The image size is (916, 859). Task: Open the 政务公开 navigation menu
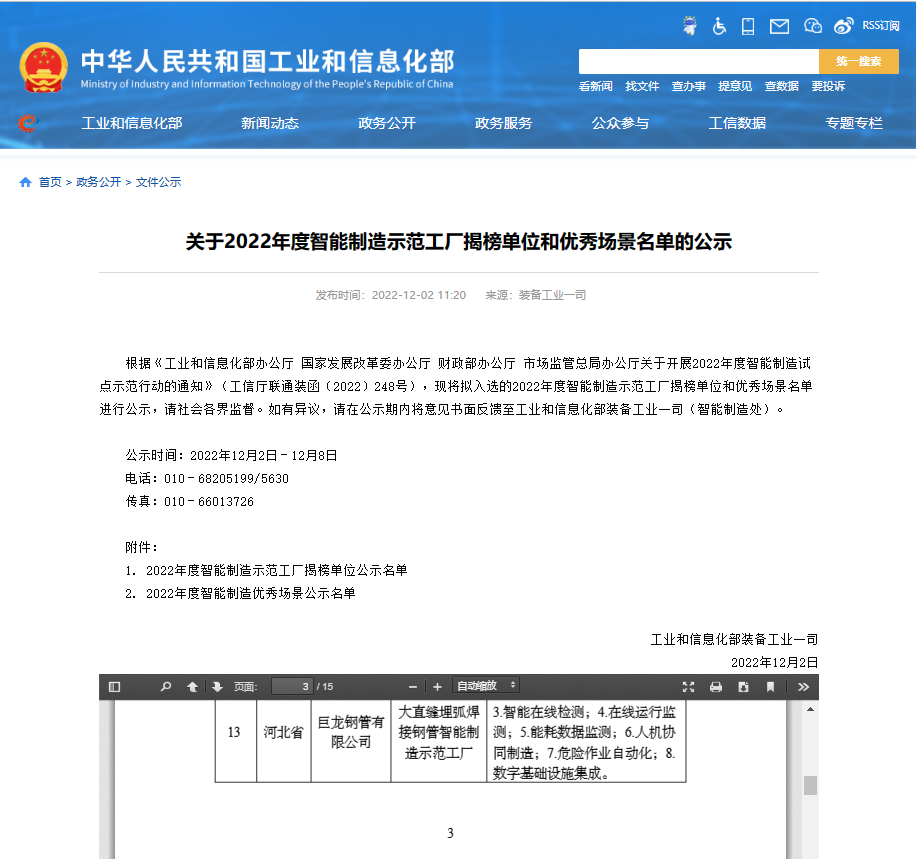coord(387,123)
